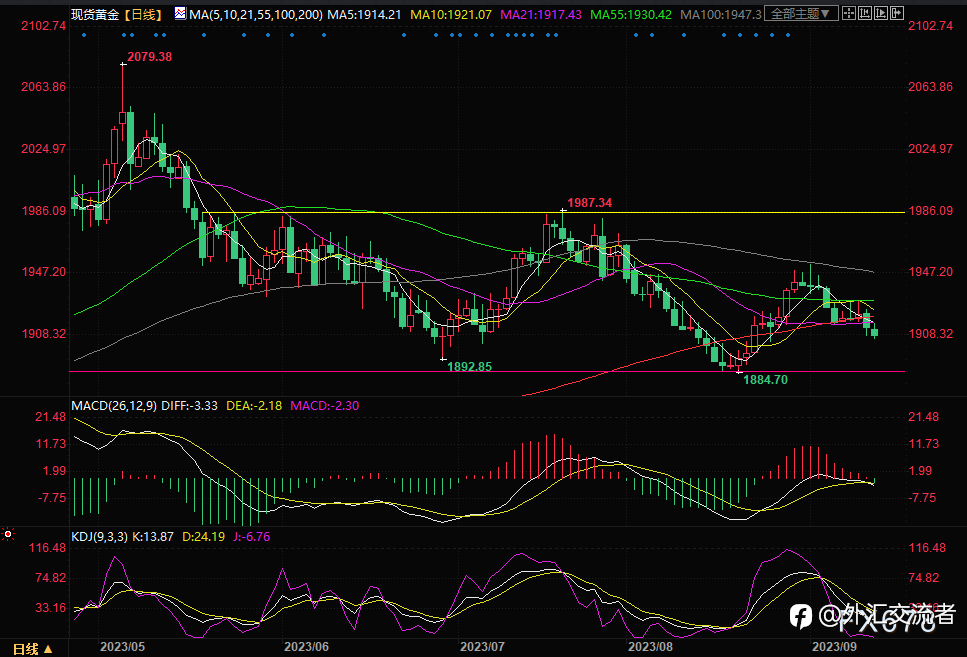Image resolution: width=967 pixels, height=657 pixels.
Task: Click the MA indicator chart icon
Action: [x=180, y=13]
